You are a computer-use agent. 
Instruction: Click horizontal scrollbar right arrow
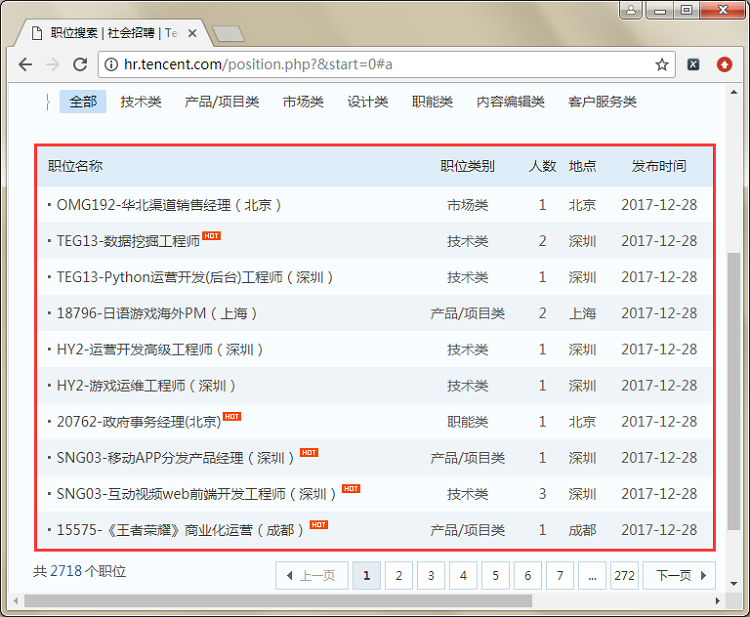(x=717, y=601)
